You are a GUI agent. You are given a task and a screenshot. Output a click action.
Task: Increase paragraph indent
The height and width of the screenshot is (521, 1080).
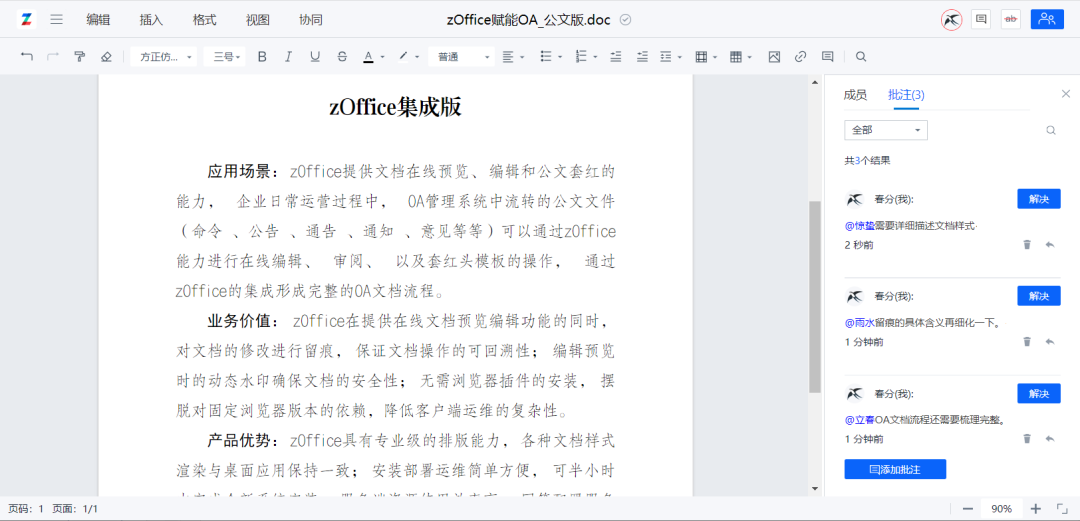(642, 57)
